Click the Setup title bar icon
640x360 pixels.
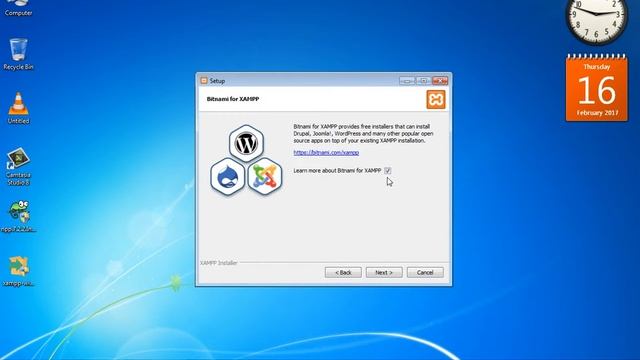(204, 81)
